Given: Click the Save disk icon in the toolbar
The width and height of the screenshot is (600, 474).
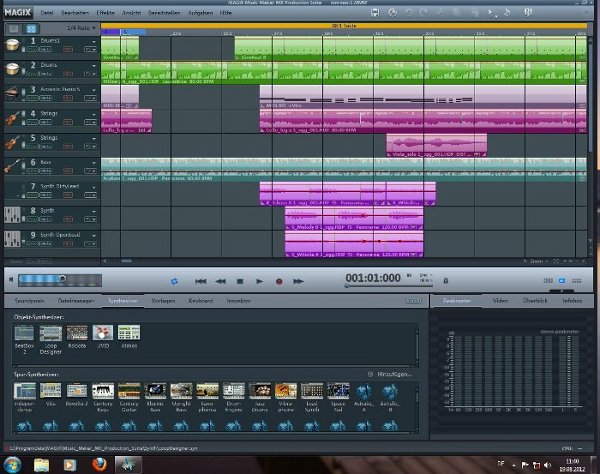Looking at the screenshot, I should 375,13.
